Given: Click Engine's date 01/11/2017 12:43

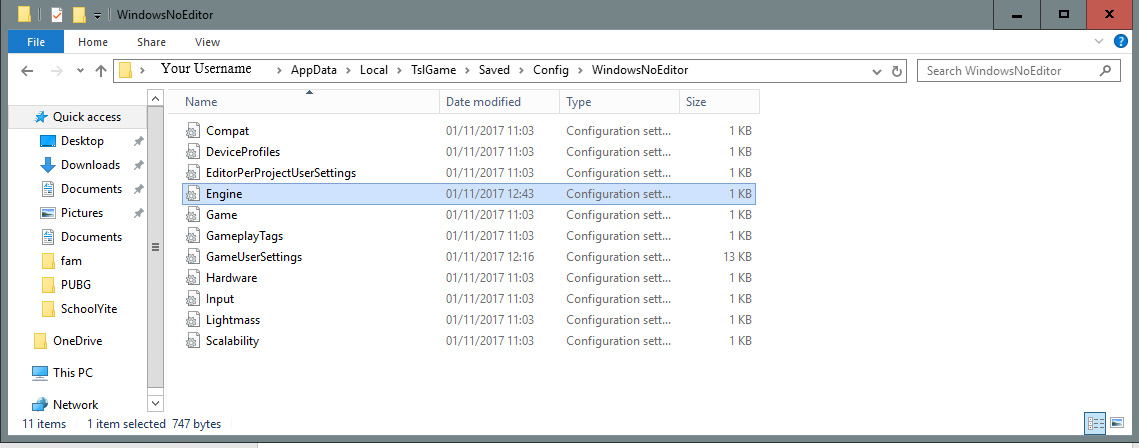Looking at the screenshot, I should [x=490, y=194].
